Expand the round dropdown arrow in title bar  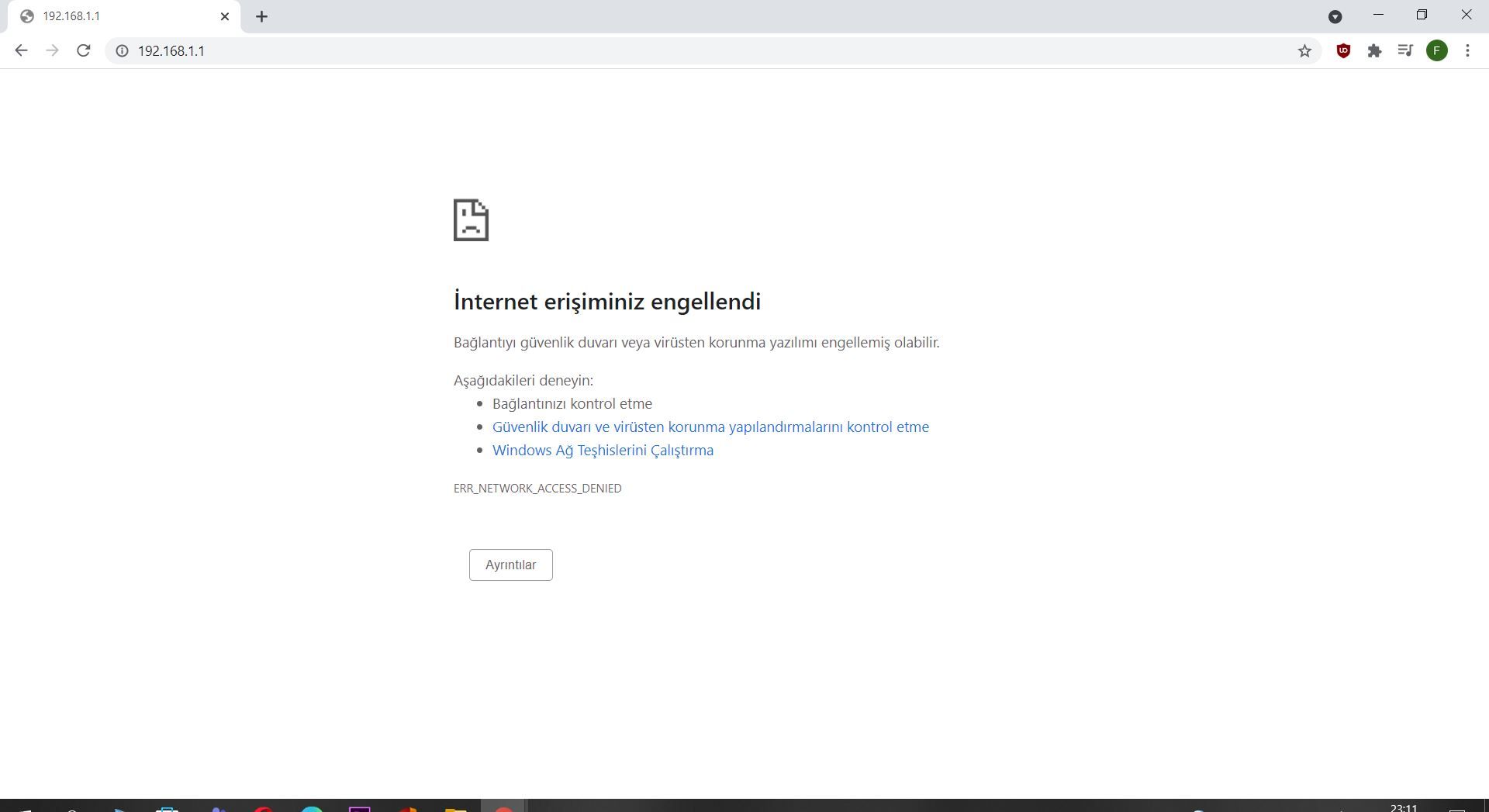click(1335, 16)
